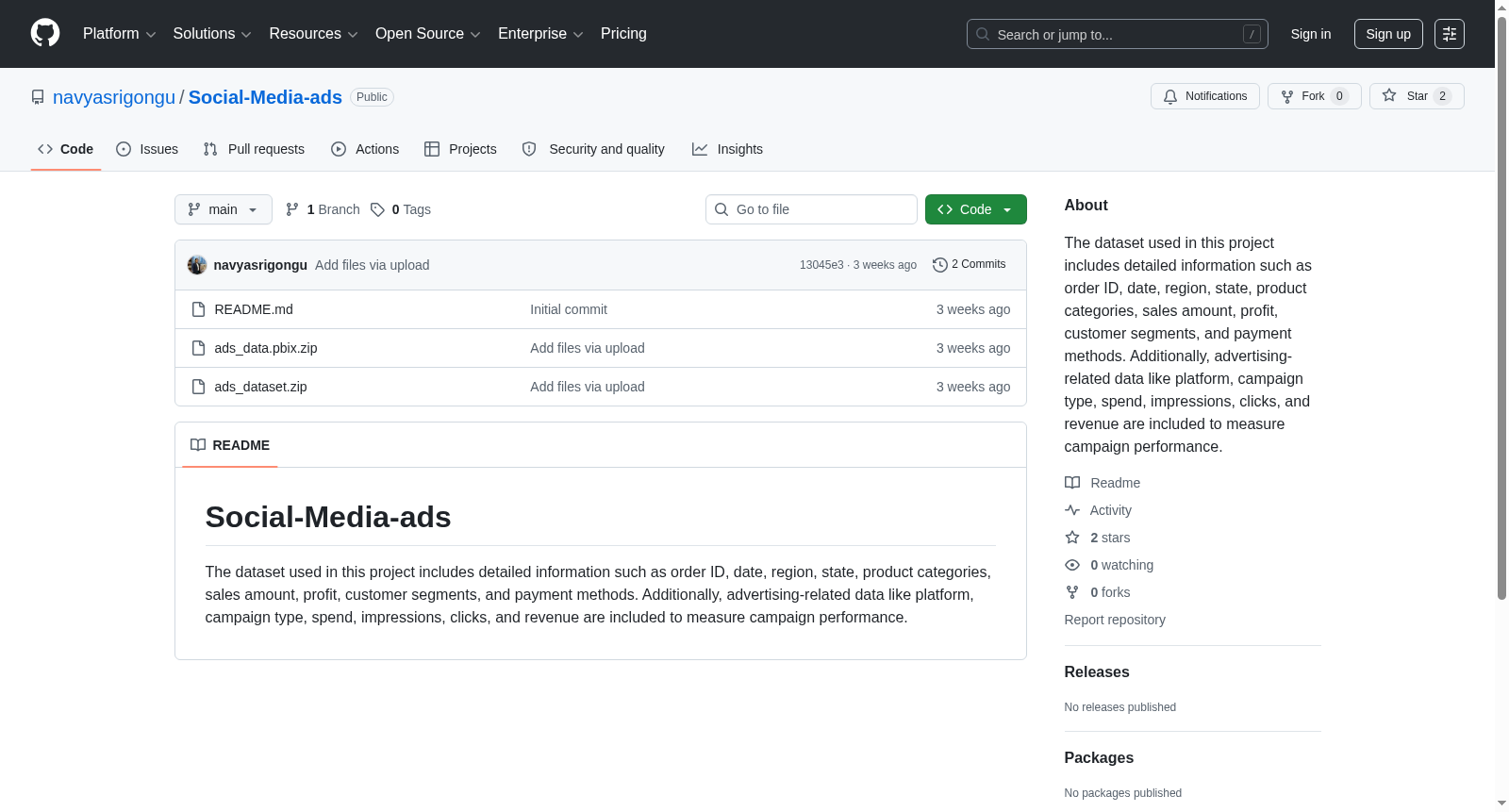Open the 2 Commits history link

click(970, 265)
